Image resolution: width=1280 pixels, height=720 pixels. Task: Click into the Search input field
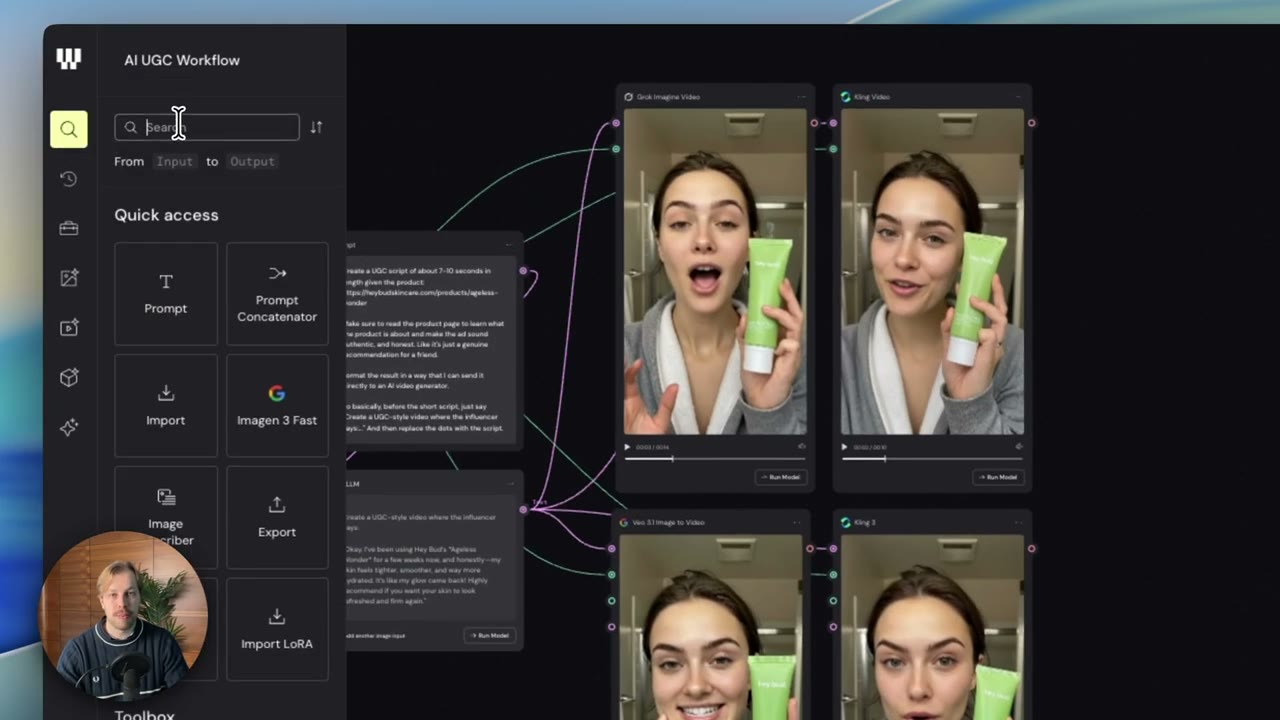click(x=207, y=127)
